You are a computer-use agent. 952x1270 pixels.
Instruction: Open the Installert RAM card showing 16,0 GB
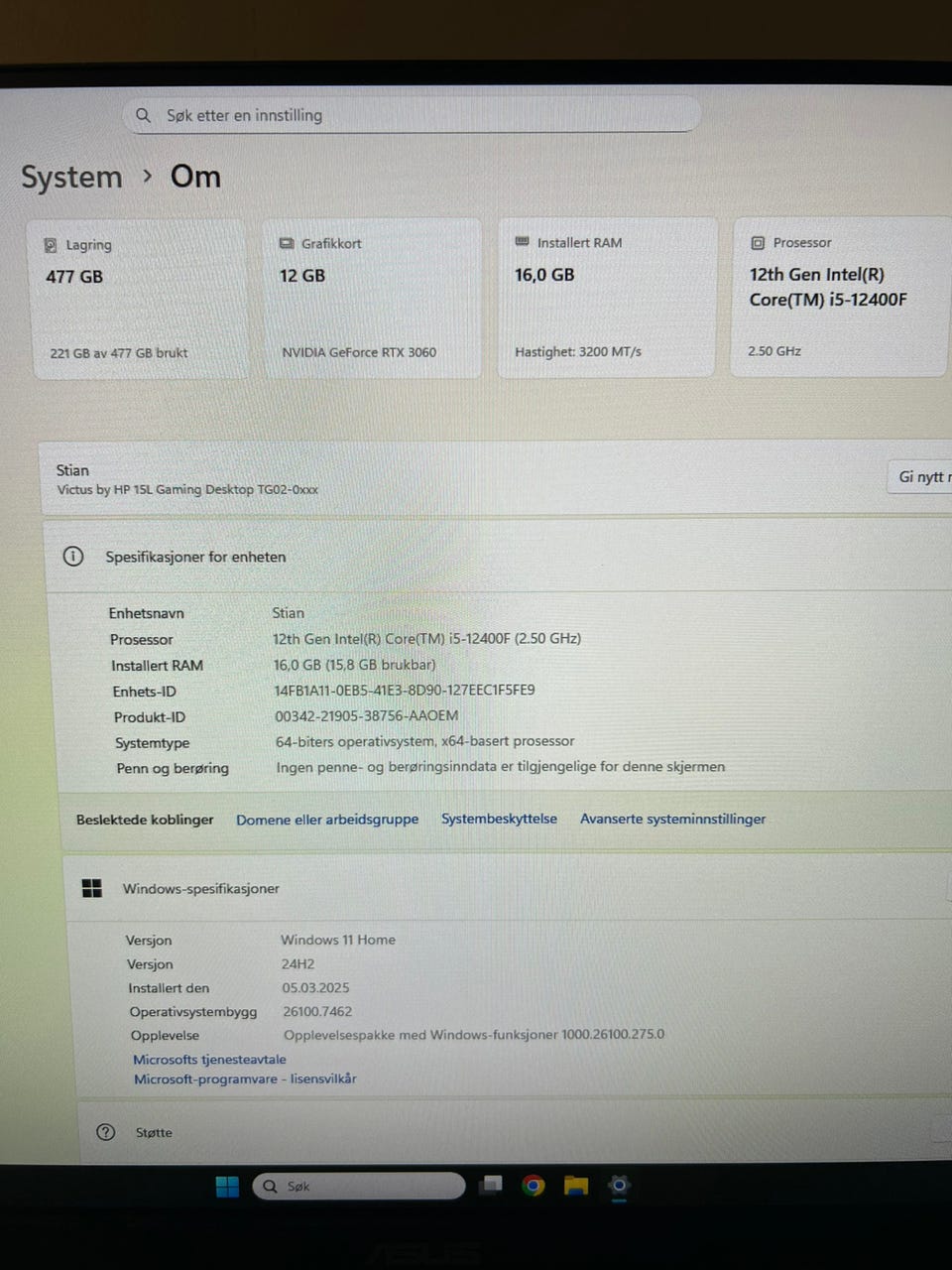click(x=607, y=298)
